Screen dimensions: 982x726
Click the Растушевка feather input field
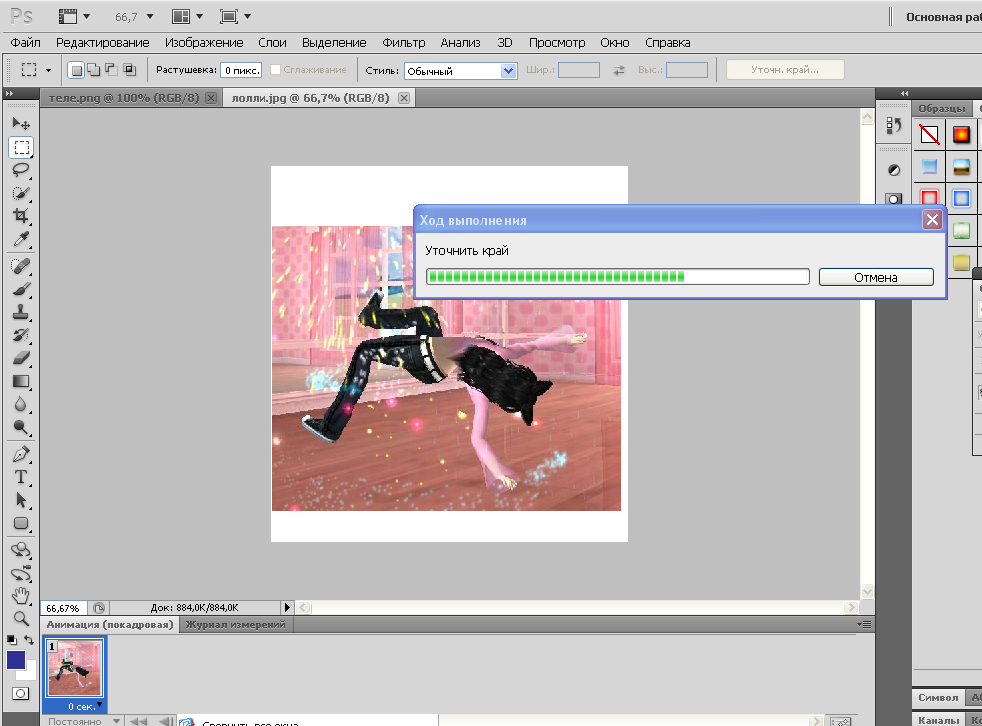pos(241,70)
